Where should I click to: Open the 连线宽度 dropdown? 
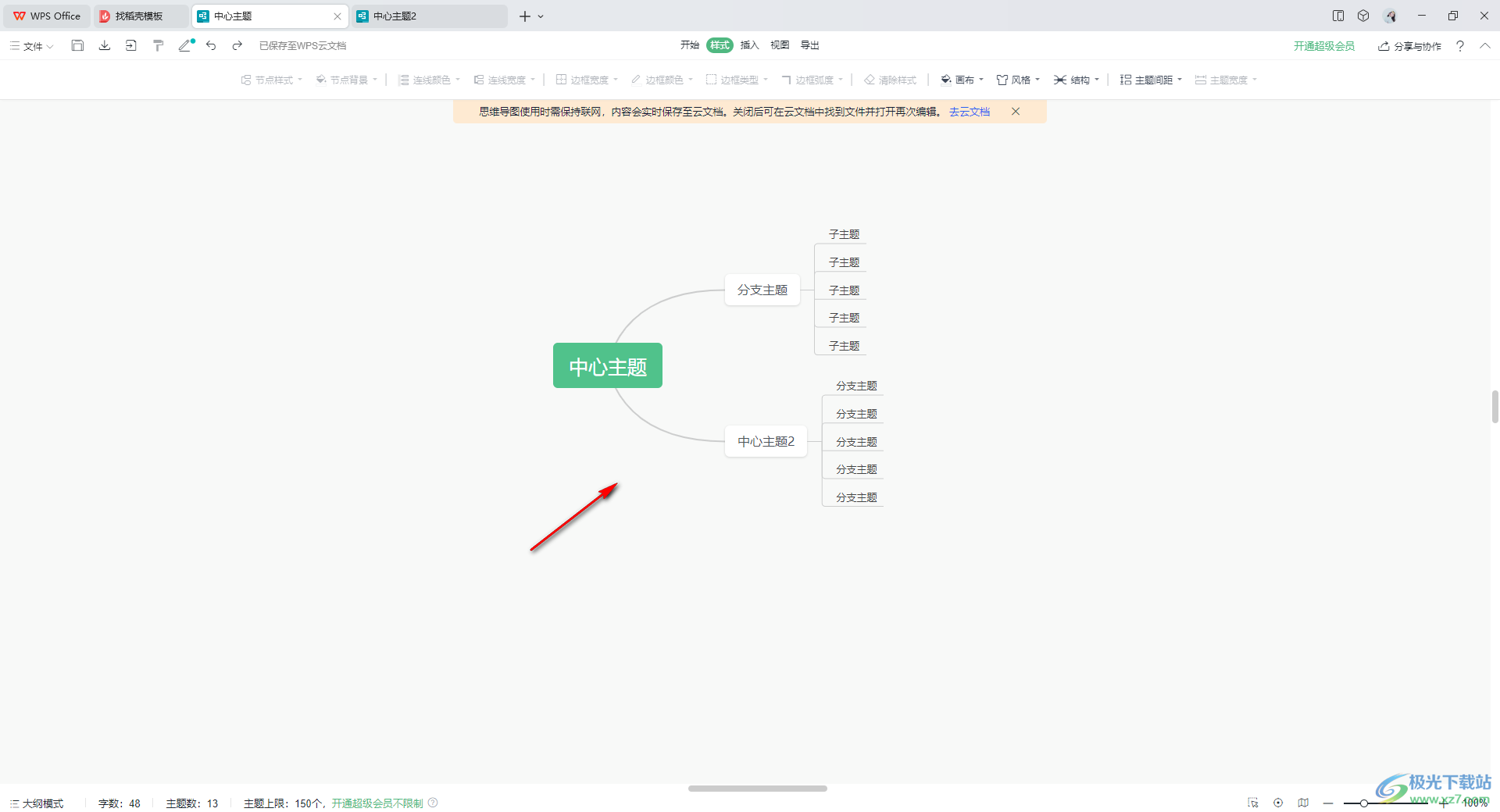[504, 80]
